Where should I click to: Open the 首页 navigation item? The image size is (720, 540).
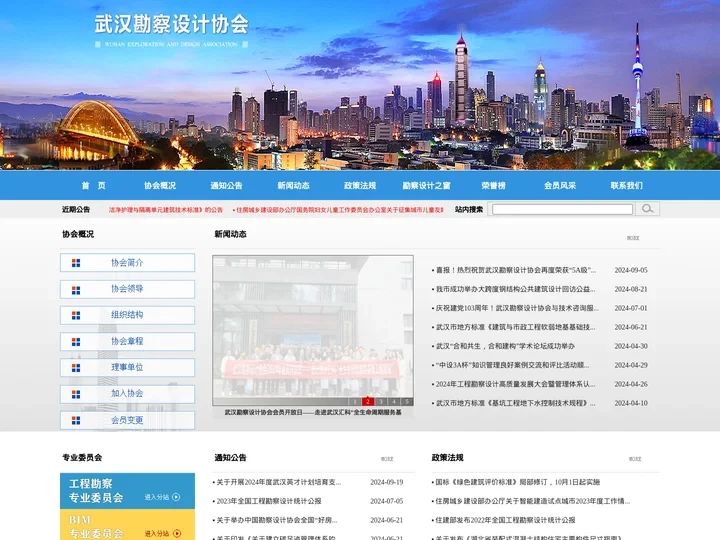(93, 186)
